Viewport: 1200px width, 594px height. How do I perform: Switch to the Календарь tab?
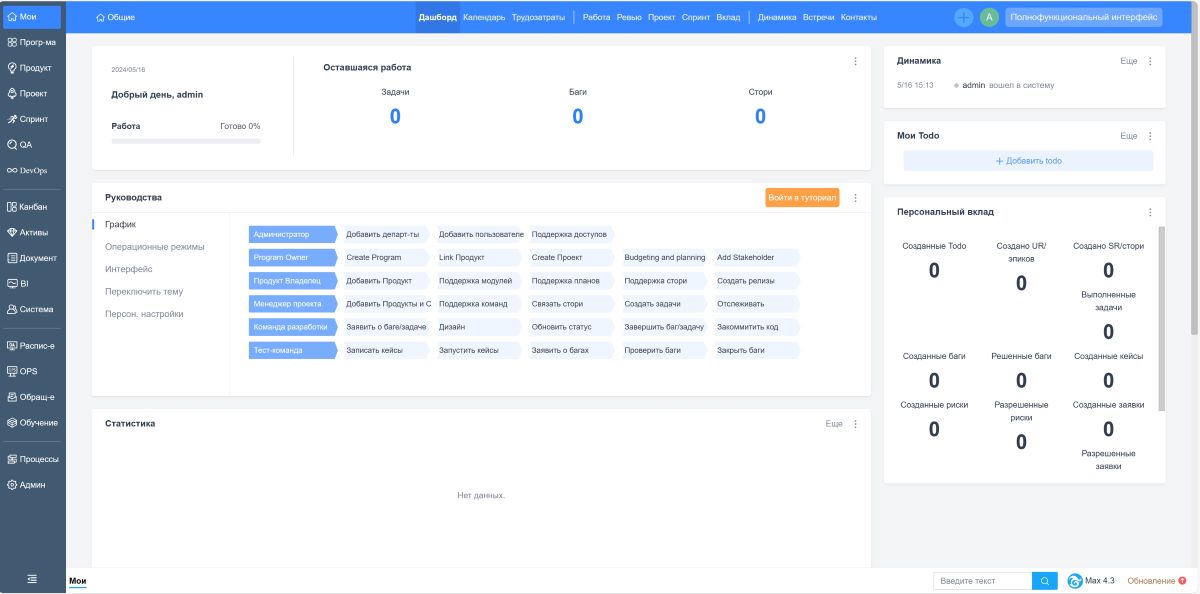pos(484,17)
